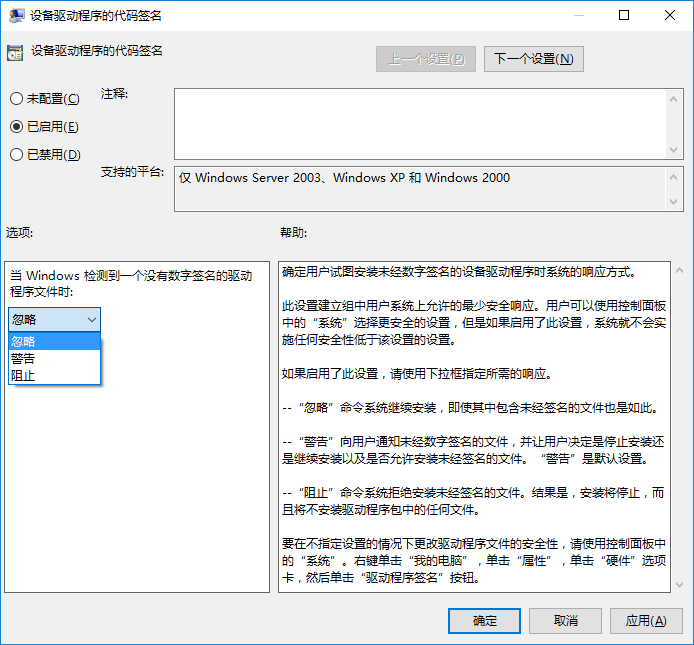694x645 pixels.
Task: Select the 已启用 radio button
Action: (16, 126)
